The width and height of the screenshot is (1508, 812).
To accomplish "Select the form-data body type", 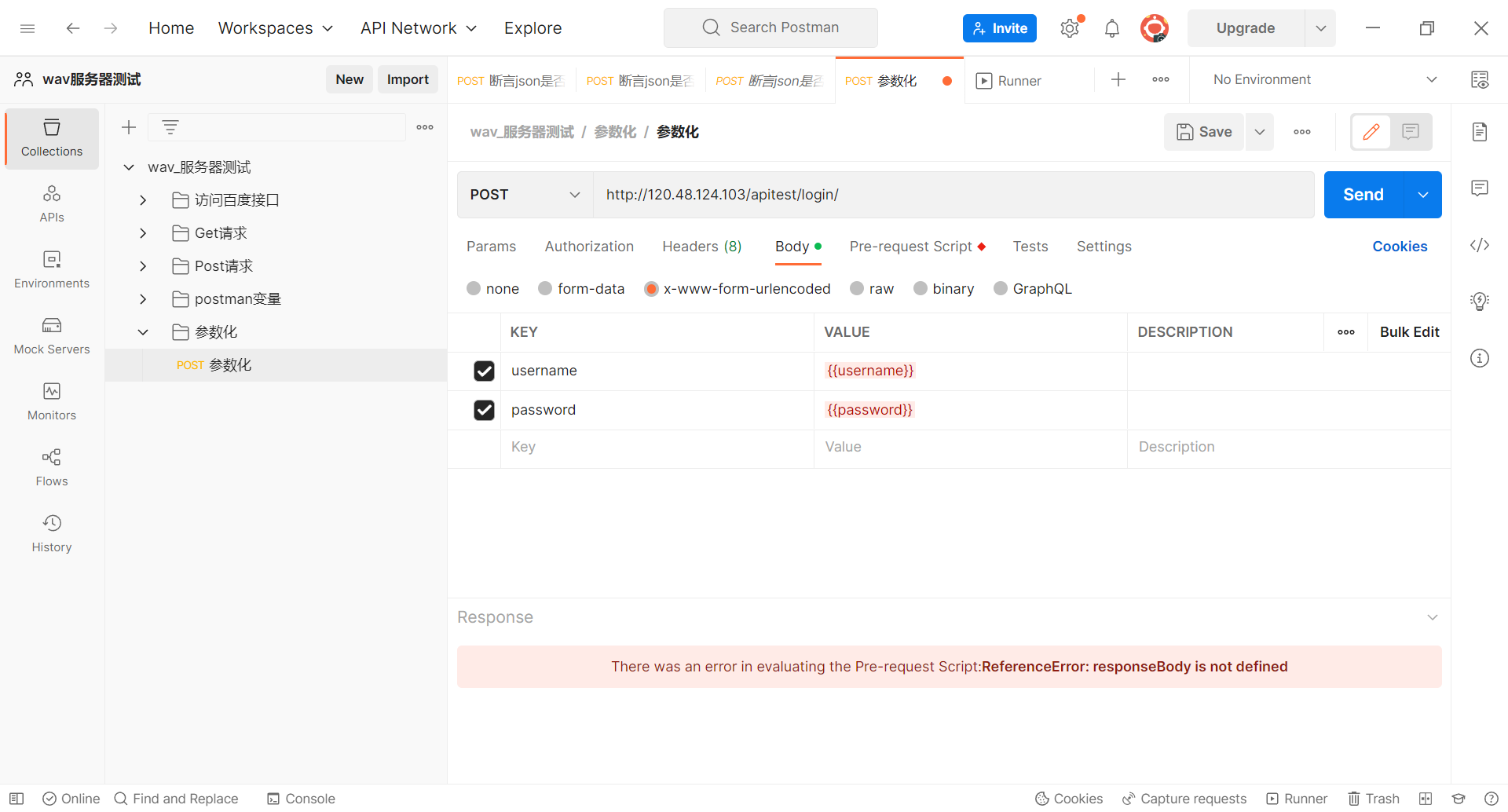I will point(545,288).
